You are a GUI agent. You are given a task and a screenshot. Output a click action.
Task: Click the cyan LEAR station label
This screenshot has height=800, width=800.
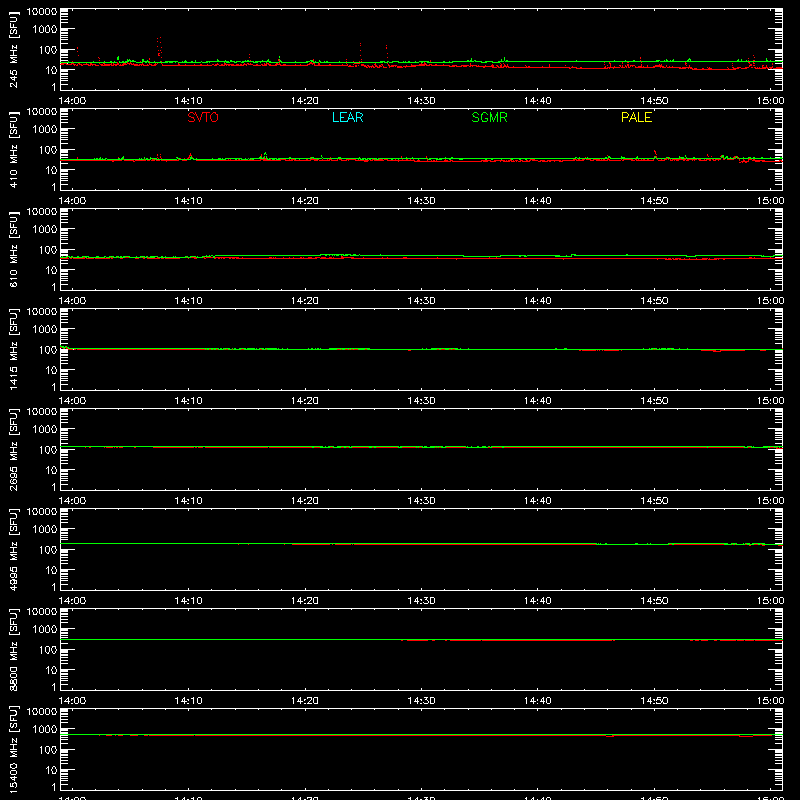pos(347,117)
